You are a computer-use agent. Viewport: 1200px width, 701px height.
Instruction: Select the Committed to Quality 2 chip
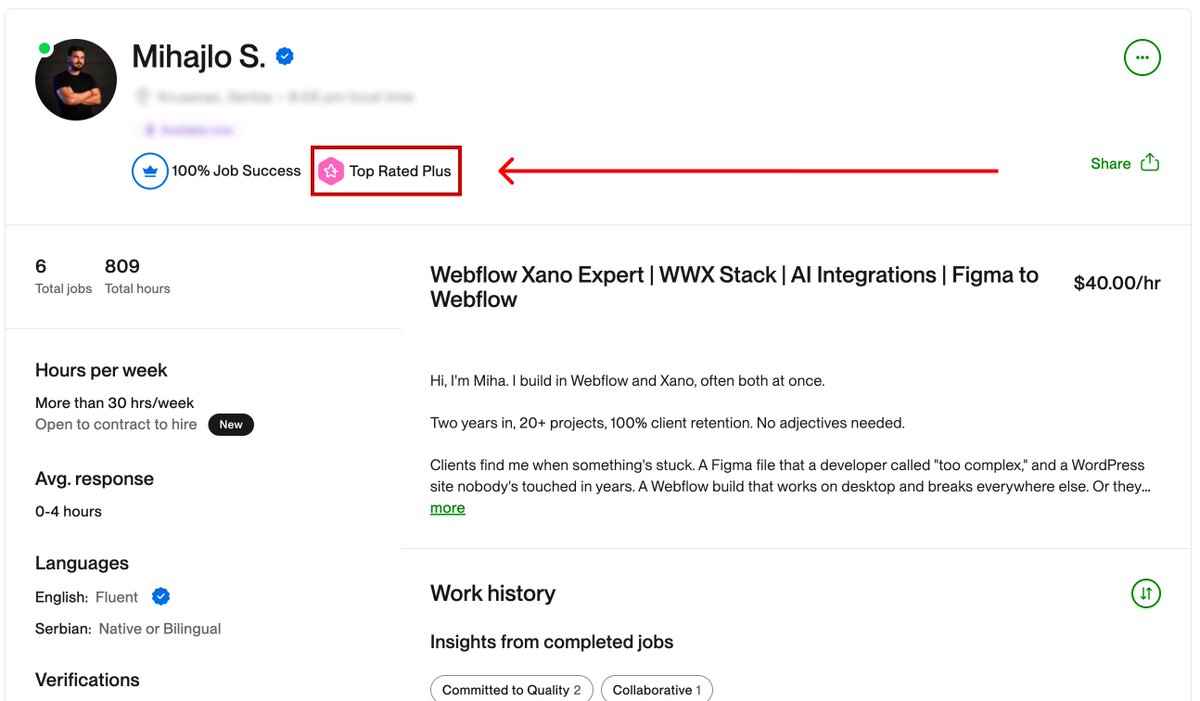512,690
